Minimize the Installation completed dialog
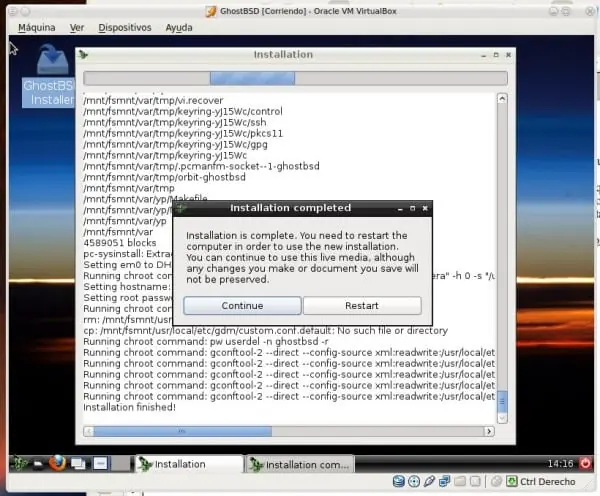This screenshot has height=496, width=600. click(x=400, y=209)
